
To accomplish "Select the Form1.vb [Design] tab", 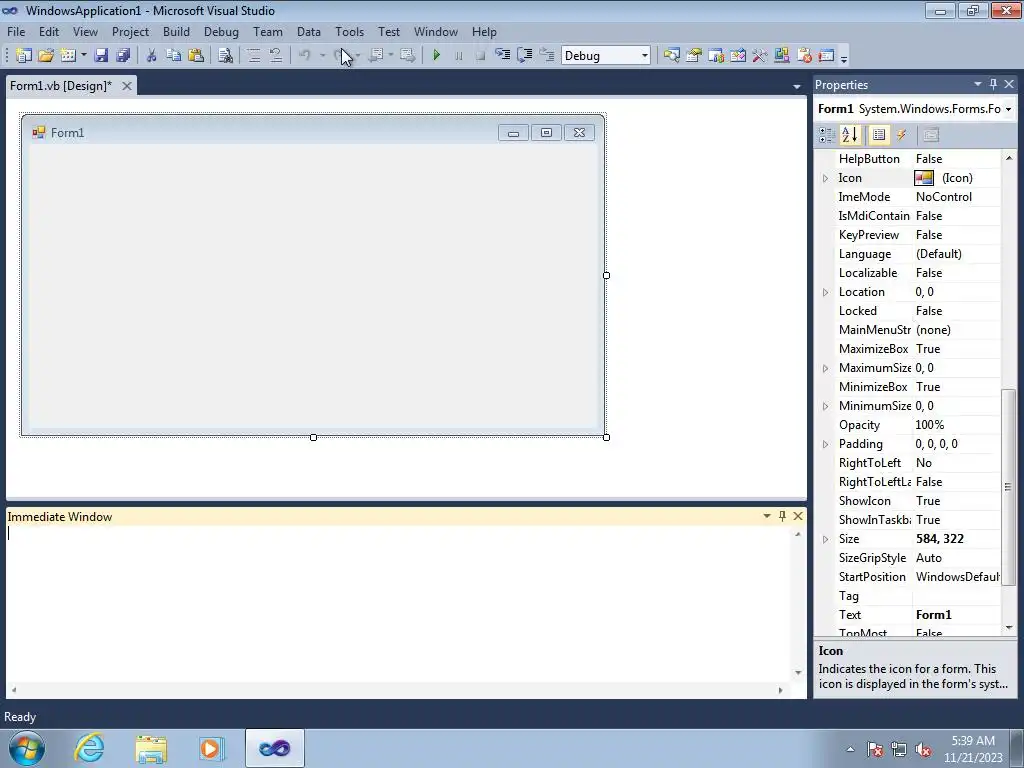I will 61,86.
